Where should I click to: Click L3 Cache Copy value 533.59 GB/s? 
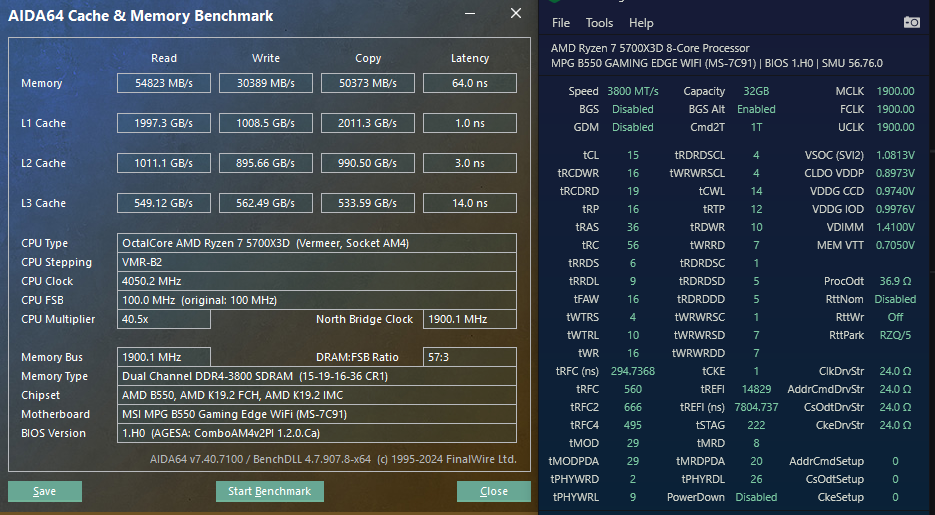(x=367, y=203)
